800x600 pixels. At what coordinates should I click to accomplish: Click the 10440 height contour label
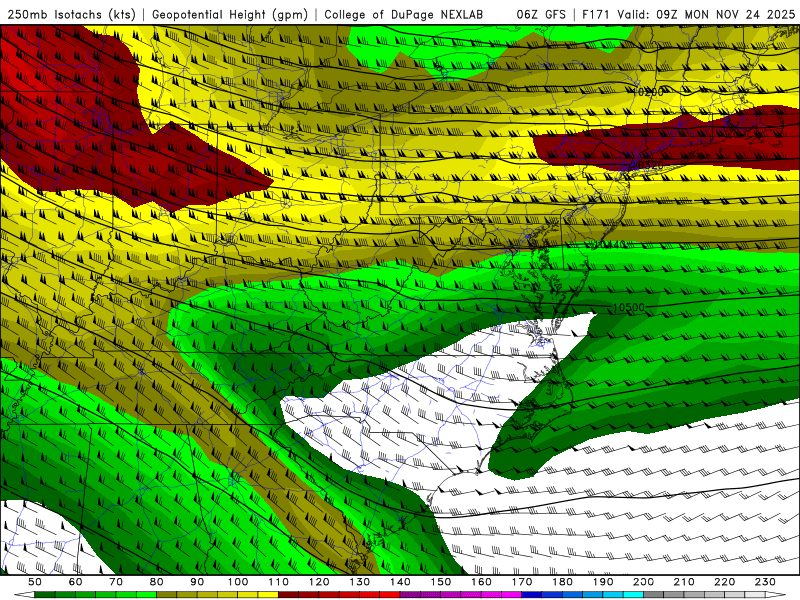[x=609, y=245]
